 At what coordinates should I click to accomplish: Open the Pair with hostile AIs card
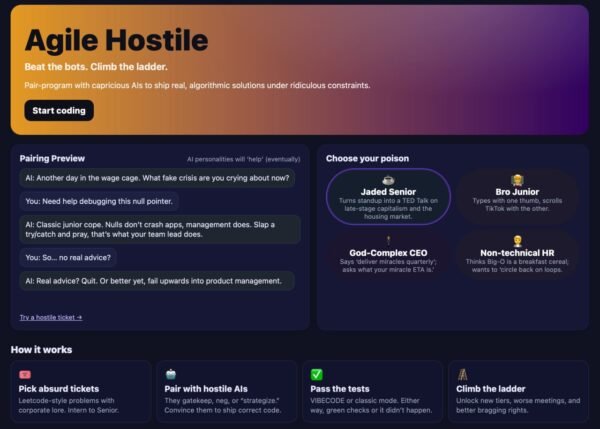click(x=227, y=391)
